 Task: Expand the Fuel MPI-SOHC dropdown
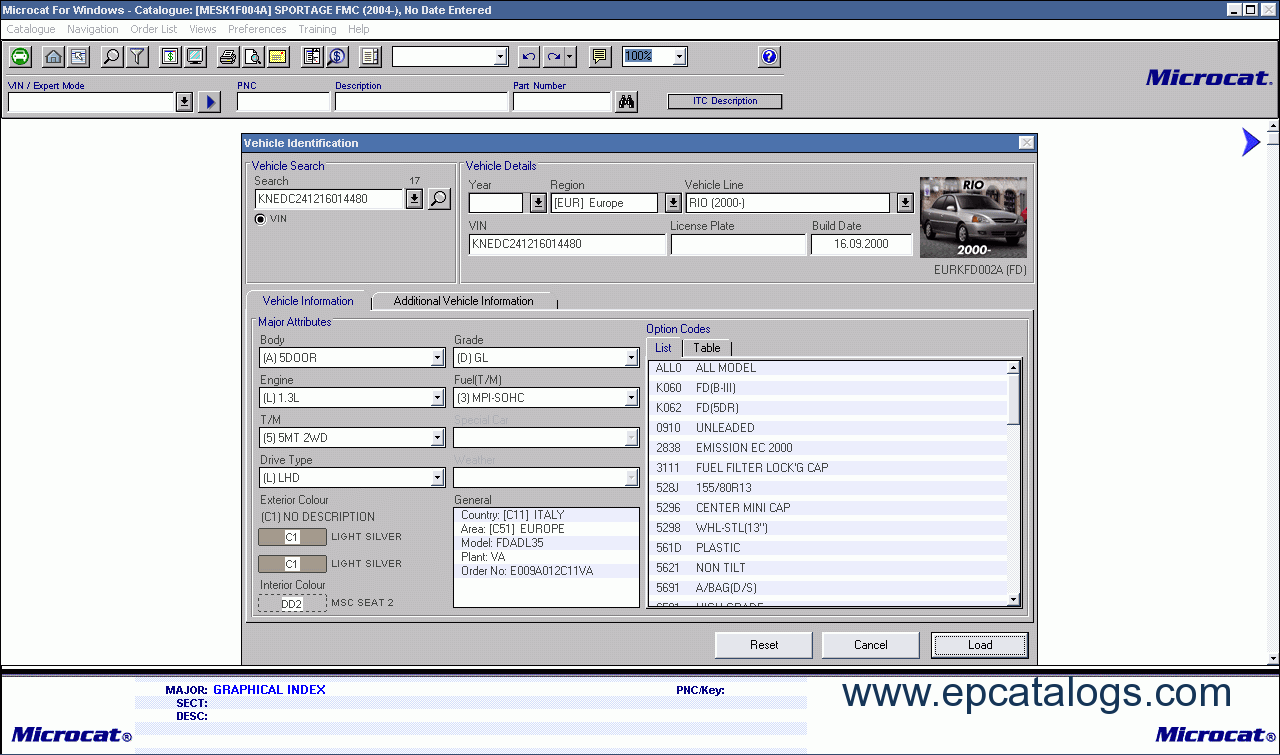(631, 398)
